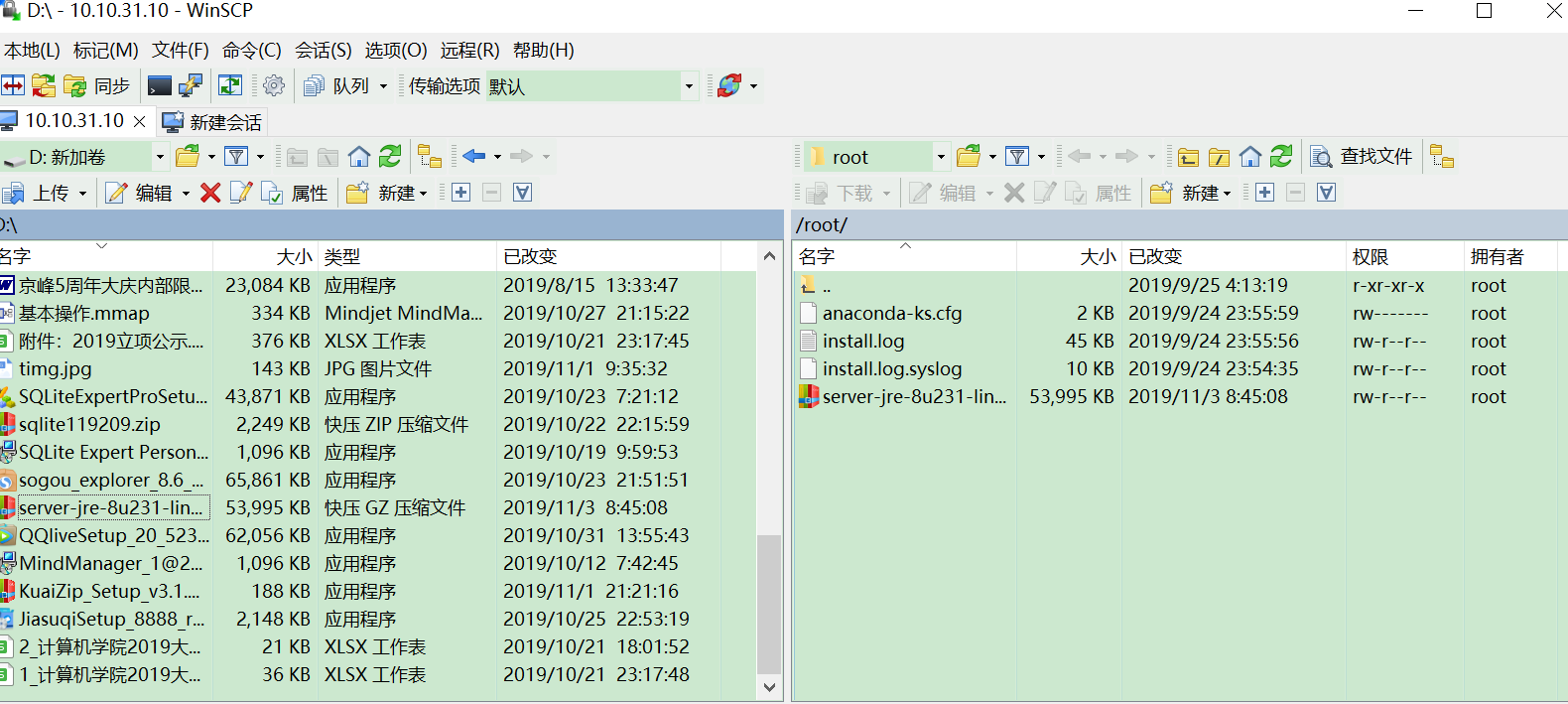Click the remote 新建 new dropdown button
Viewport: 1568px width, 704px height.
(x=1191, y=193)
